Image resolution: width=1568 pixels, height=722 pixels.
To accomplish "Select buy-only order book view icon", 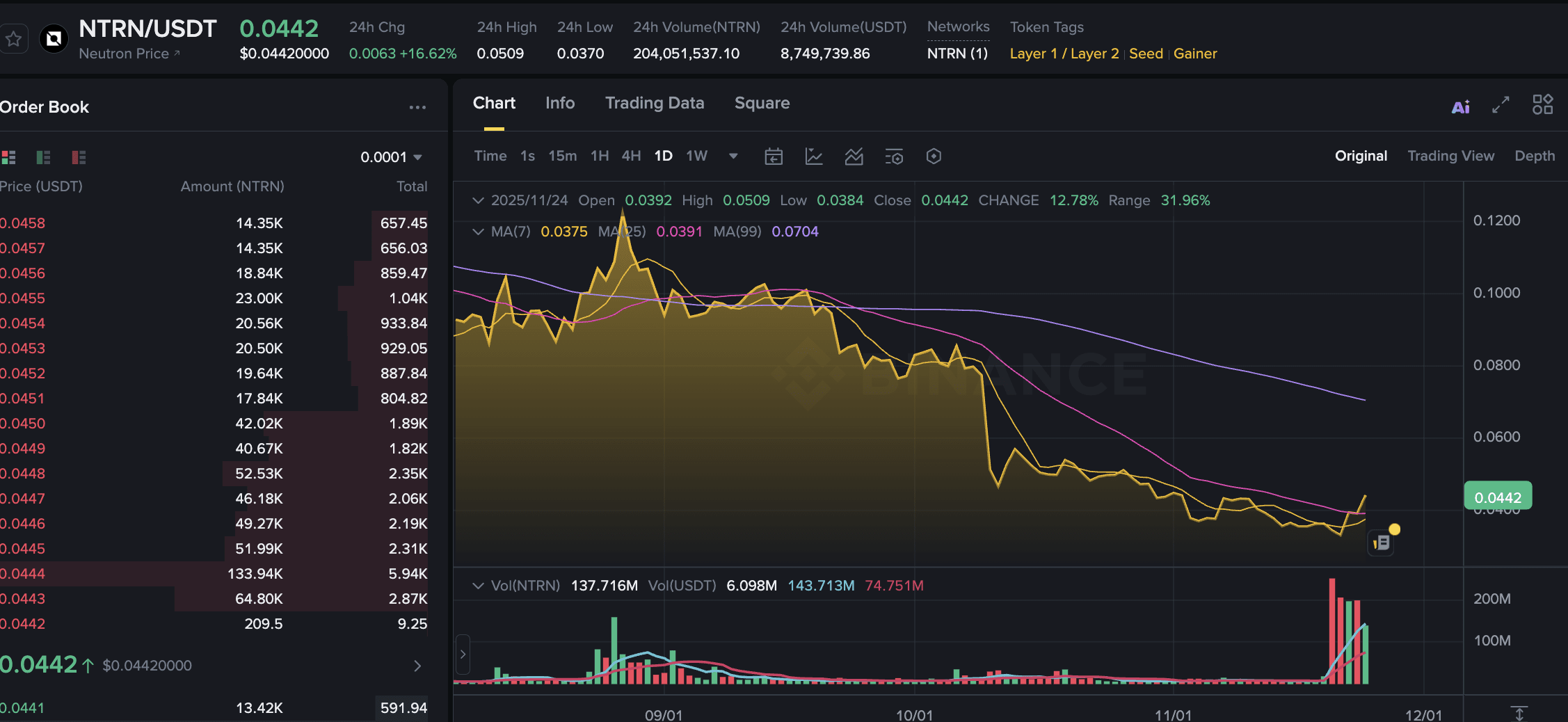I will (43, 157).
